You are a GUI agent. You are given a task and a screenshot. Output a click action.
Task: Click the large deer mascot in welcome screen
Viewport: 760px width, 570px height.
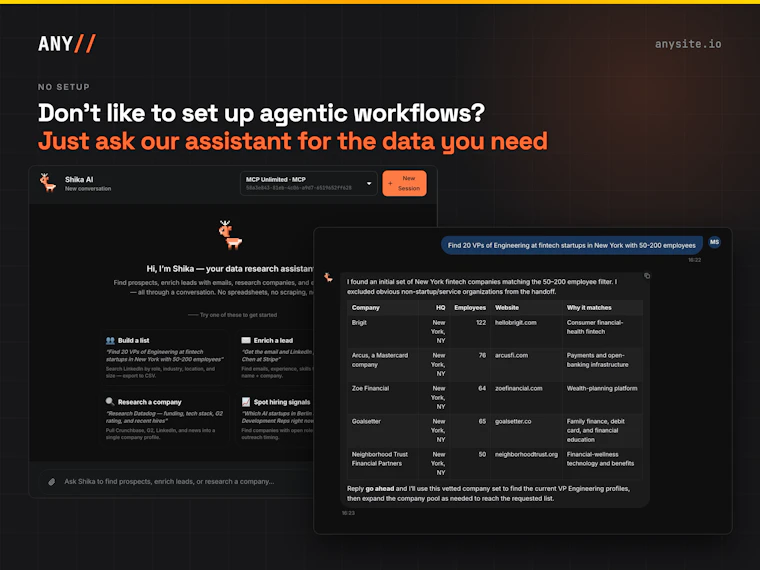[x=230, y=235]
